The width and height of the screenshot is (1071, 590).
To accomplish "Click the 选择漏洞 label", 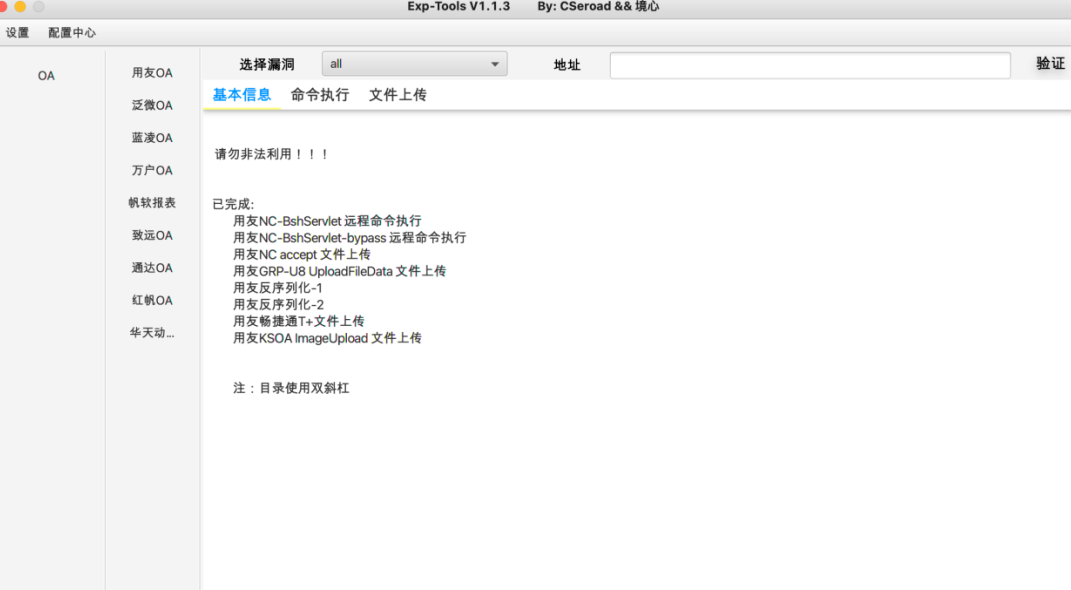I will (267, 65).
